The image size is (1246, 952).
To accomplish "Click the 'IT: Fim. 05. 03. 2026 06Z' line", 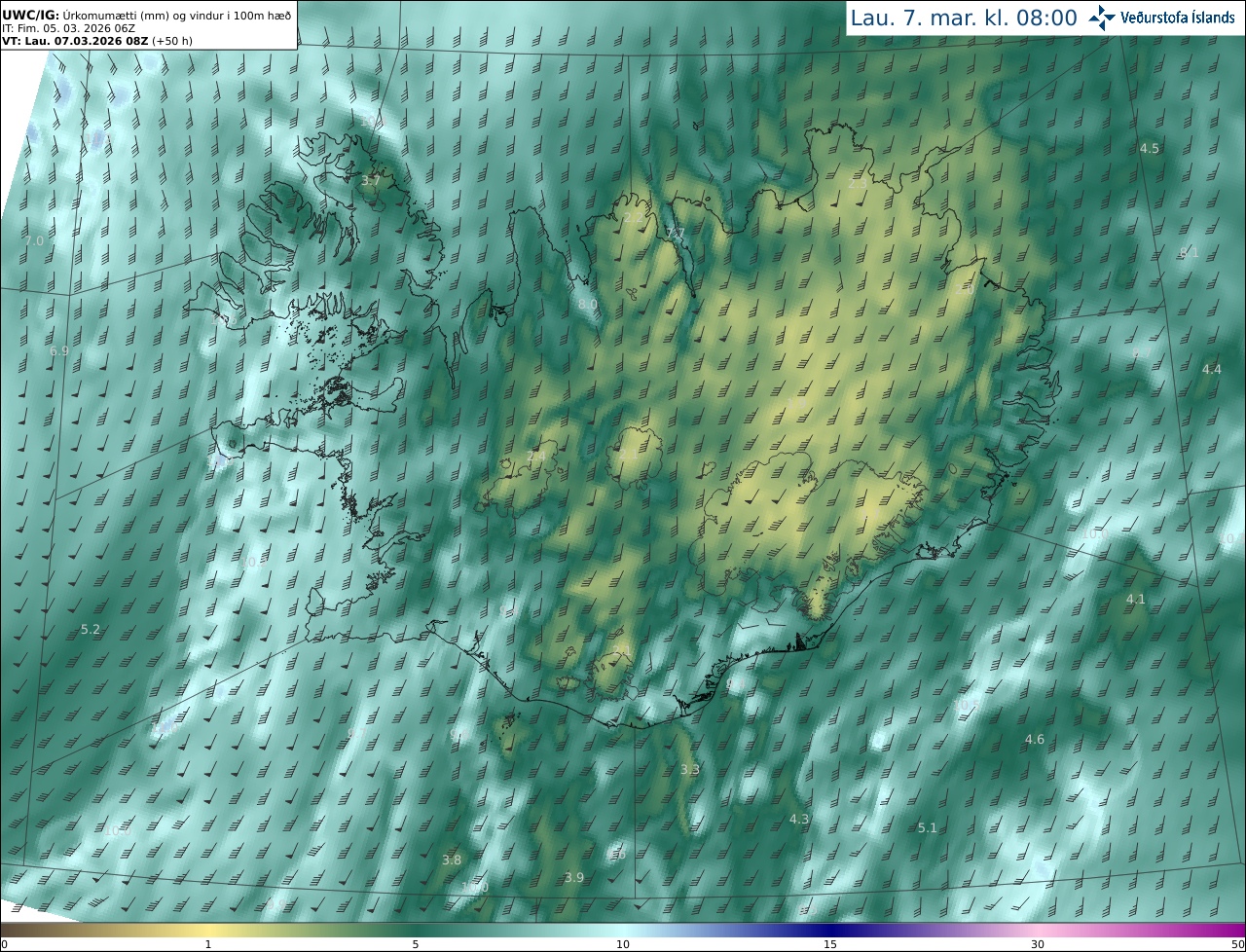I will click(x=68, y=27).
